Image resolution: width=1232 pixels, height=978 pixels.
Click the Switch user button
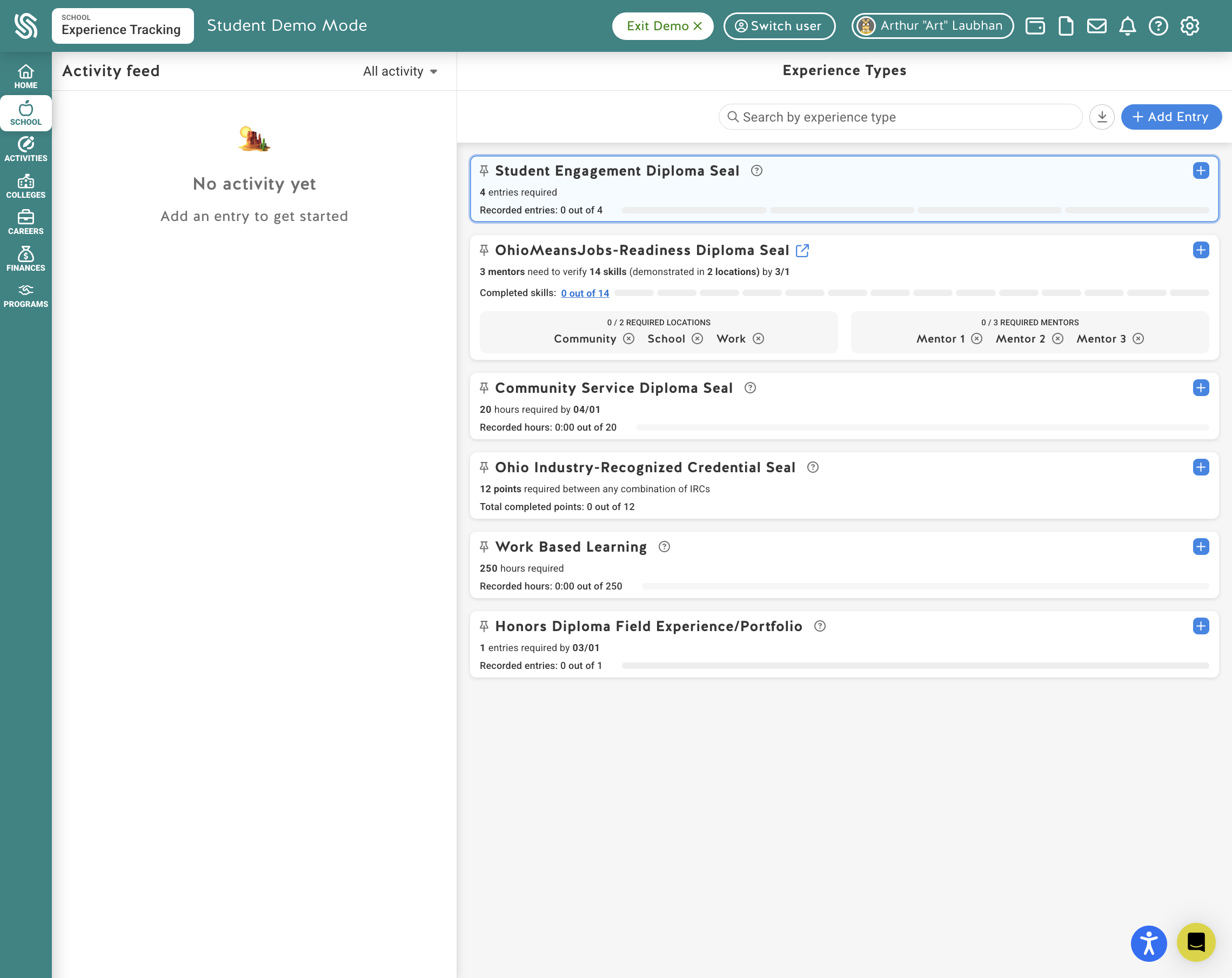779,26
